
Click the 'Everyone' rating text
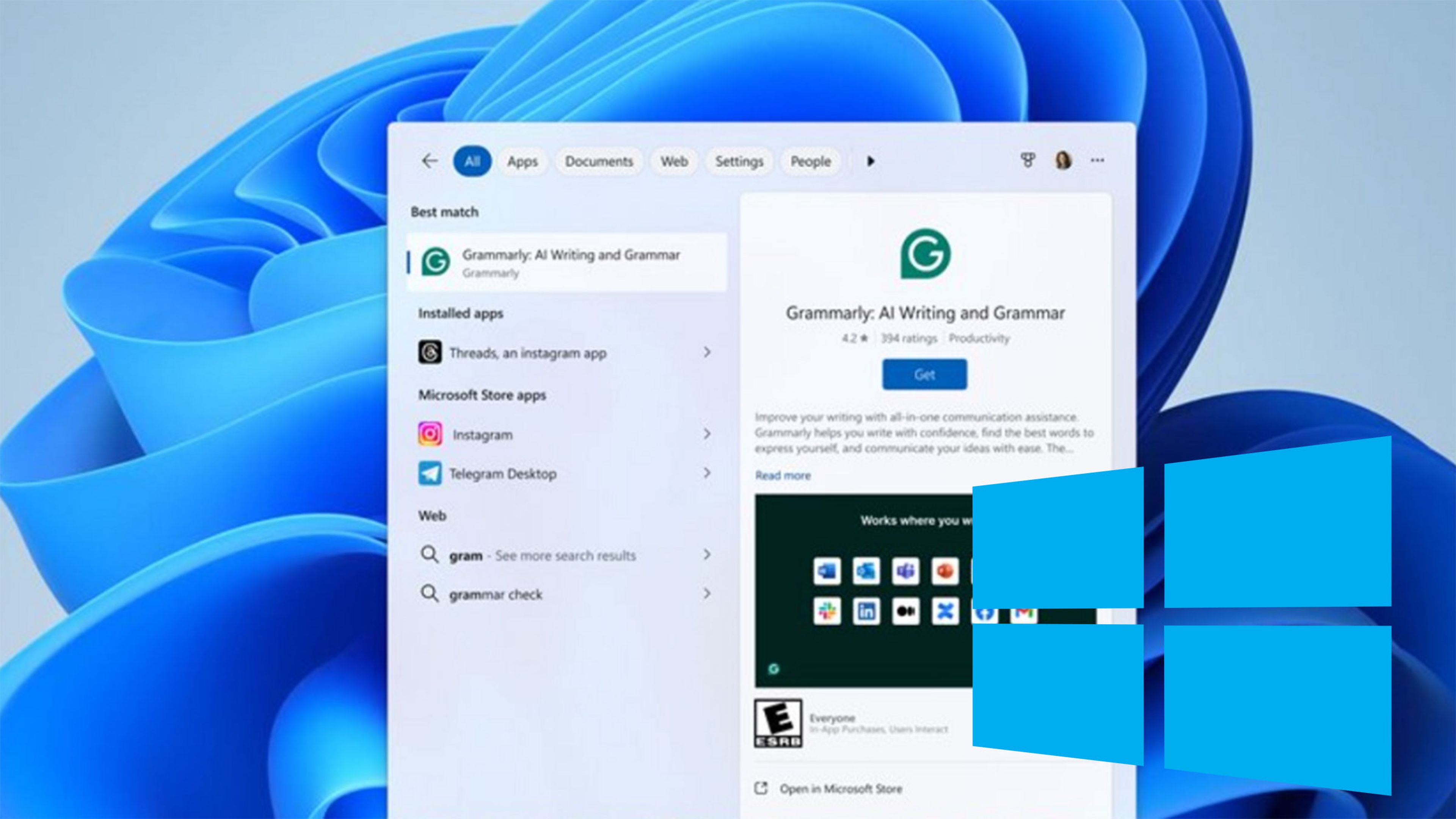coord(832,718)
